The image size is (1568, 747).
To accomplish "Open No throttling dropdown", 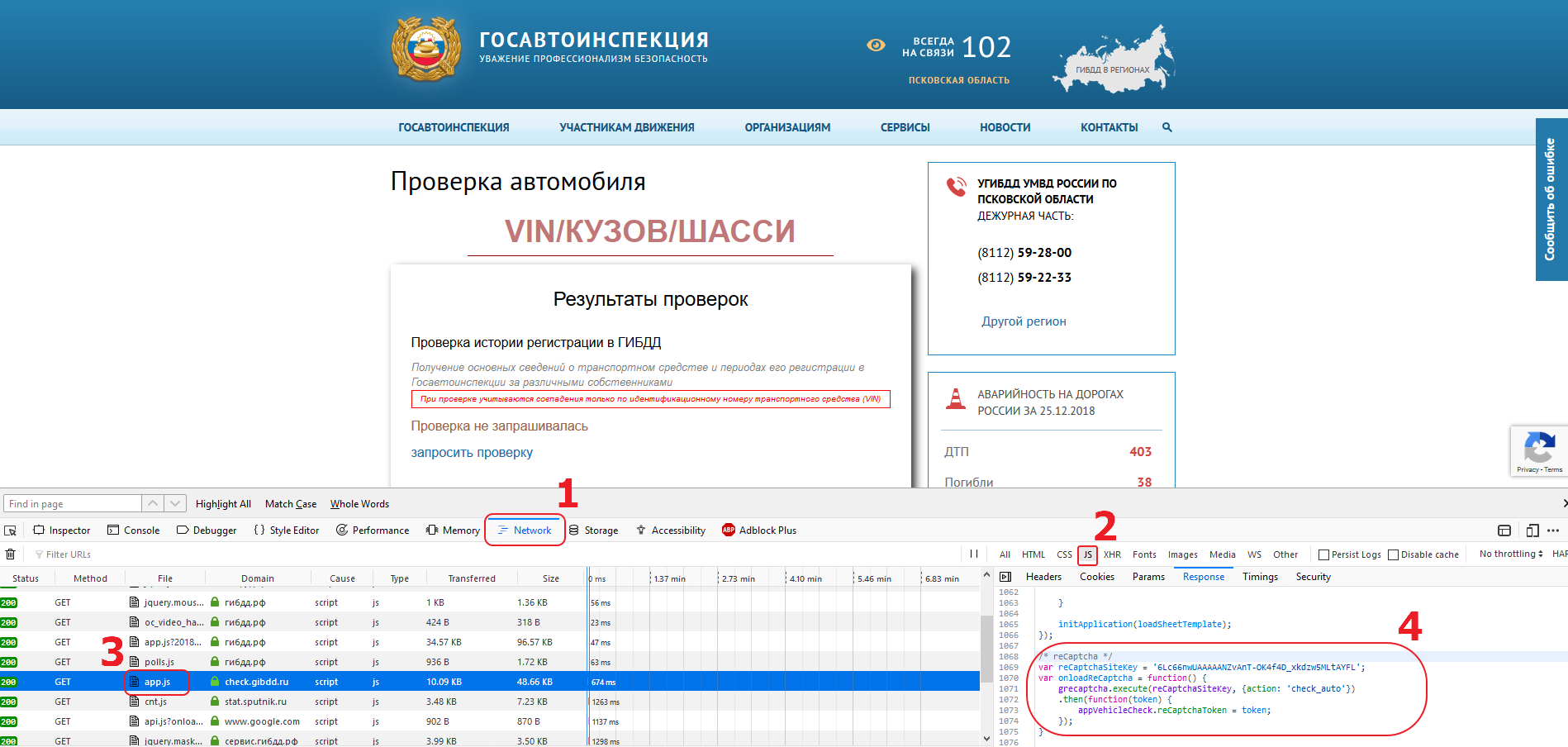I will pos(1511,554).
